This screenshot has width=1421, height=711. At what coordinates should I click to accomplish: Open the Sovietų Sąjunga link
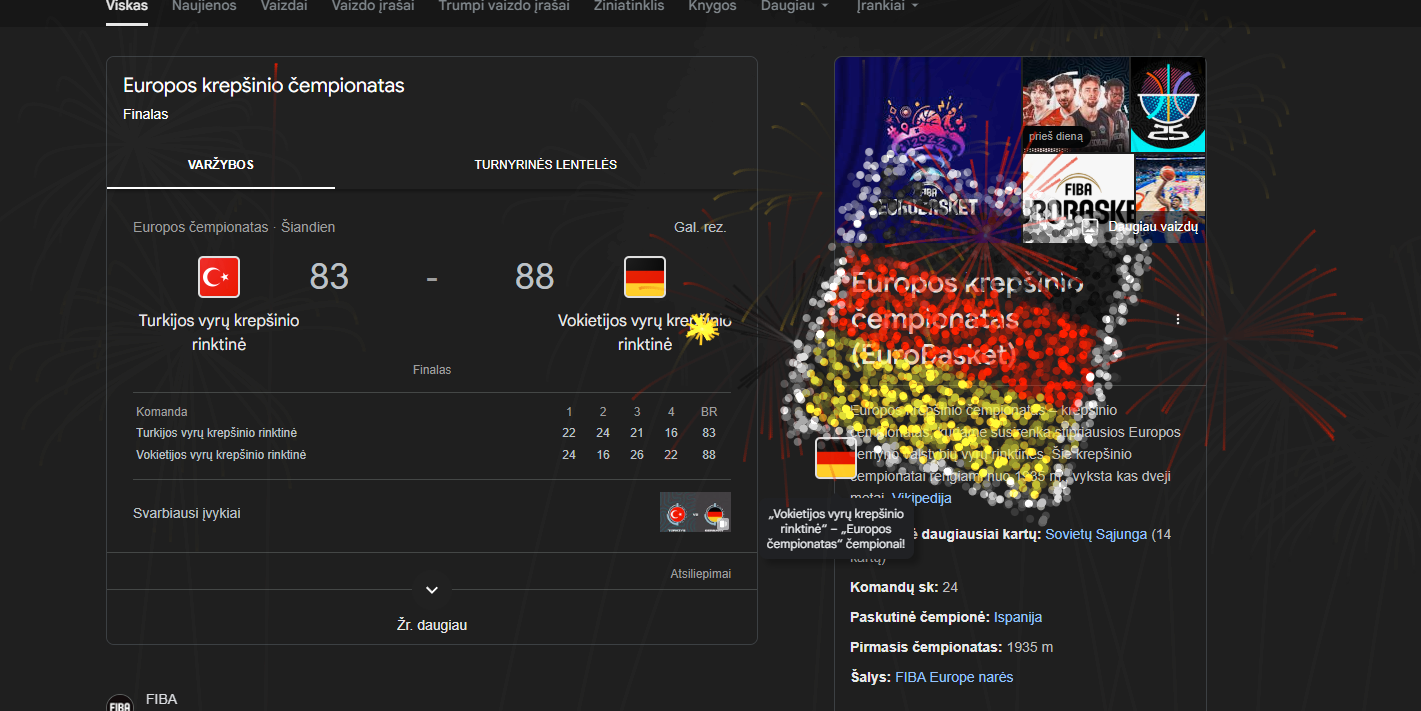(x=1096, y=534)
